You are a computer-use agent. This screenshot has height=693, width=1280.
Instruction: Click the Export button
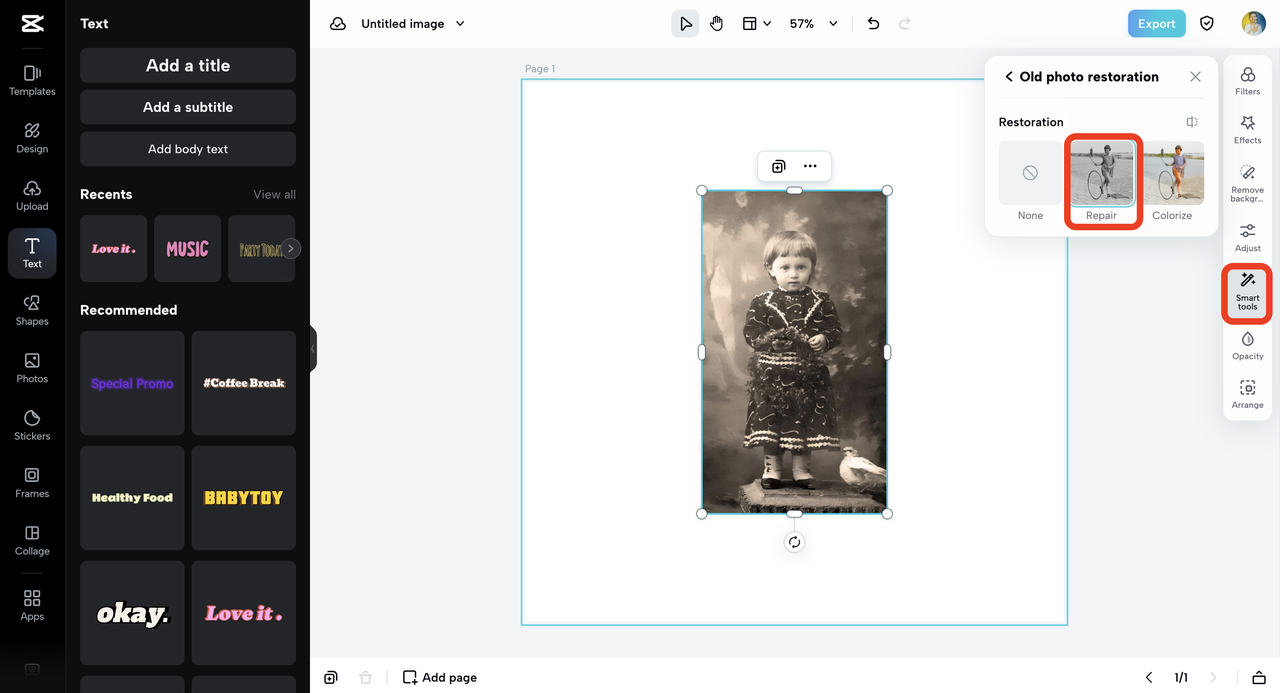click(x=1156, y=24)
